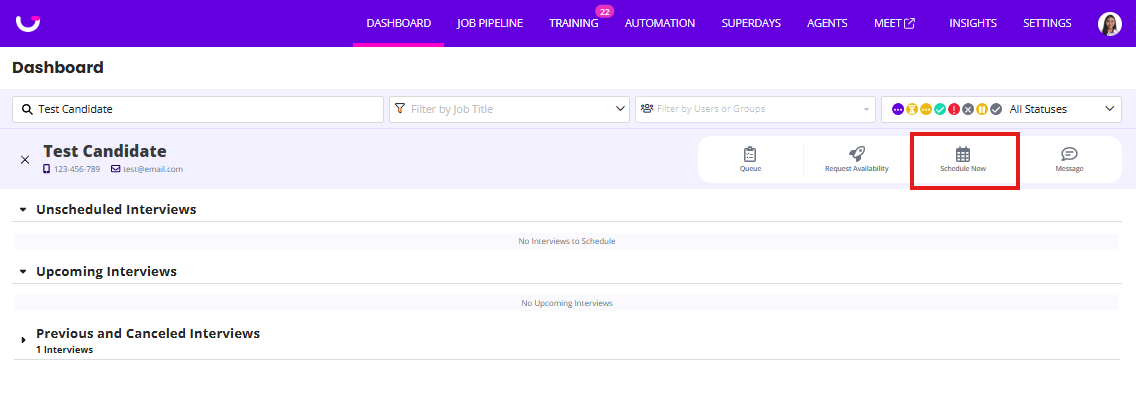The width and height of the screenshot is (1136, 400).
Task: Click small caret of Users or Groups filter
Action: click(x=865, y=110)
